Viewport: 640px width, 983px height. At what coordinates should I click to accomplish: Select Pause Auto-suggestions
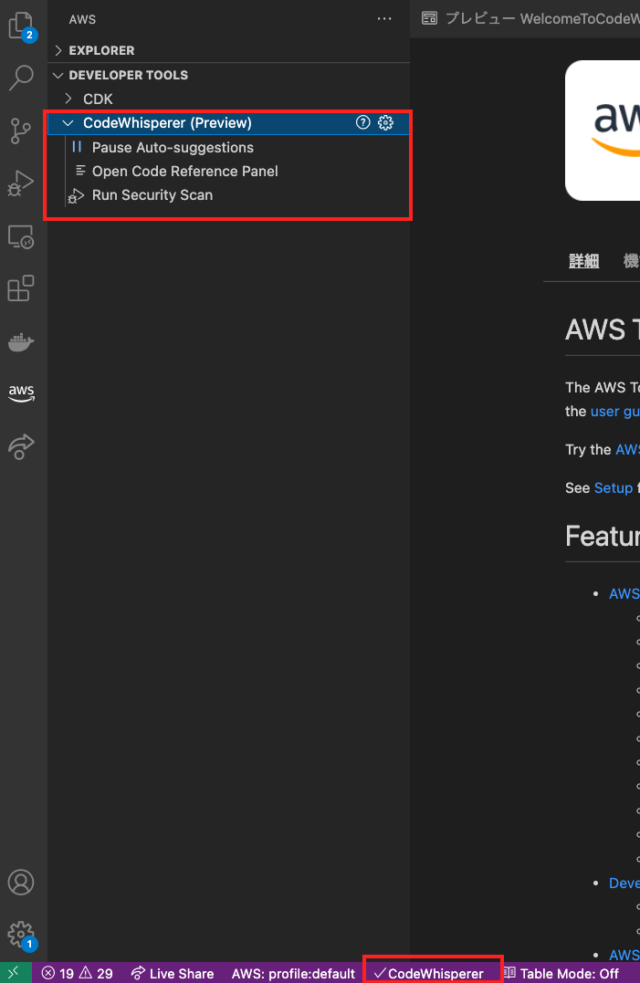point(172,147)
